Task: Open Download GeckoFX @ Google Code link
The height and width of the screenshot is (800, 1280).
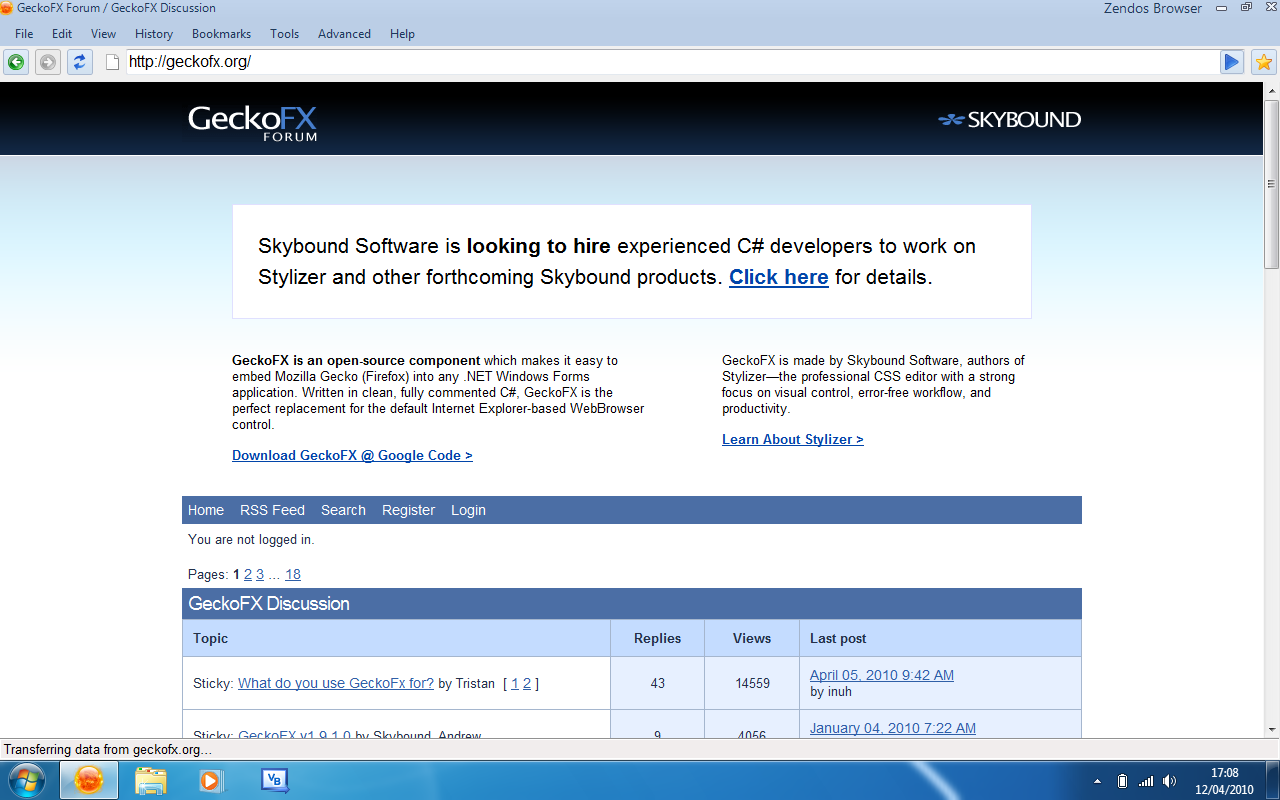Action: (x=352, y=455)
